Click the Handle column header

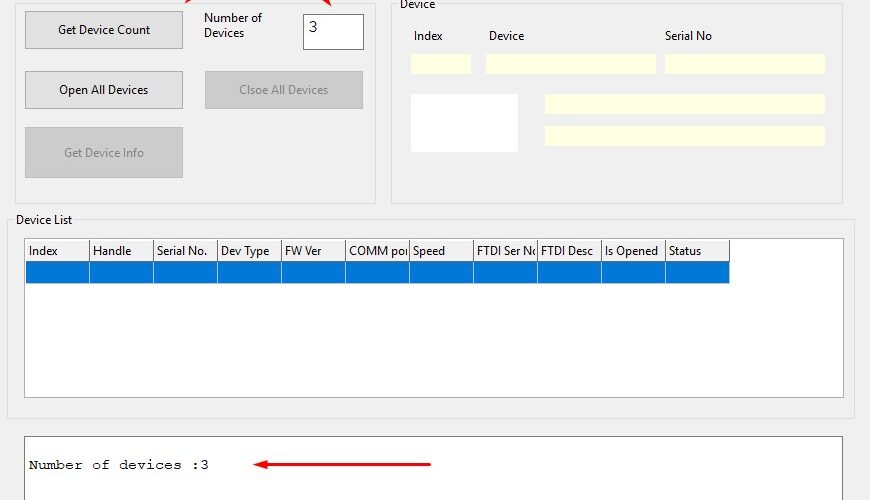click(121, 251)
